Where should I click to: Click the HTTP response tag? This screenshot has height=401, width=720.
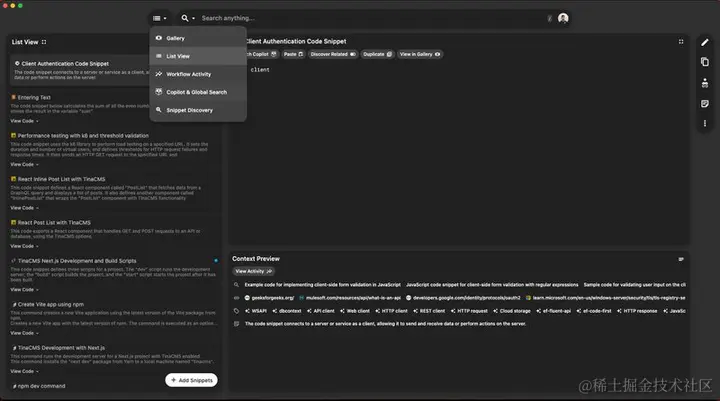(637, 311)
